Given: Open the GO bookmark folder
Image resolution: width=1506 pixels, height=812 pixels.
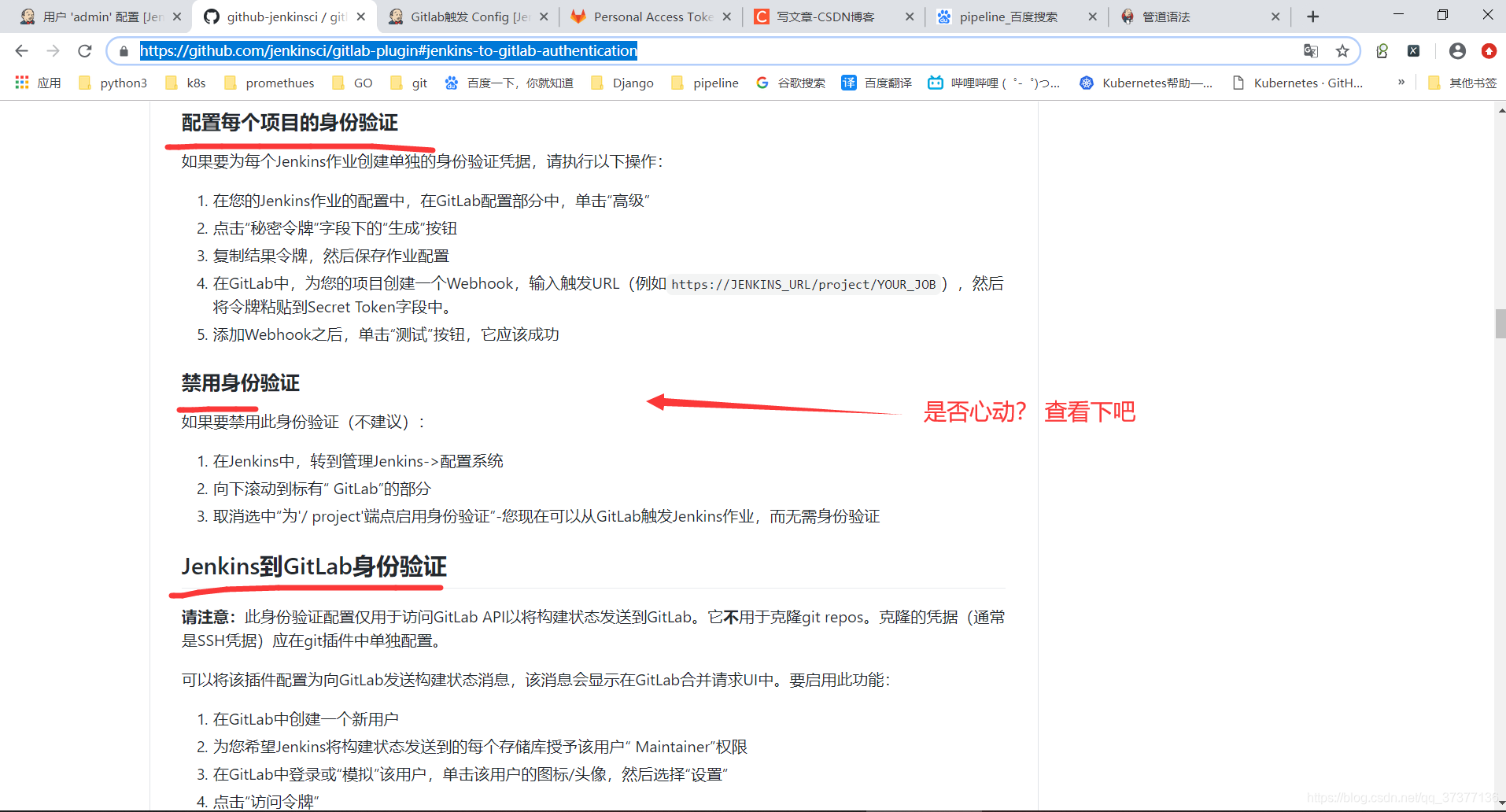Looking at the screenshot, I should tap(353, 83).
